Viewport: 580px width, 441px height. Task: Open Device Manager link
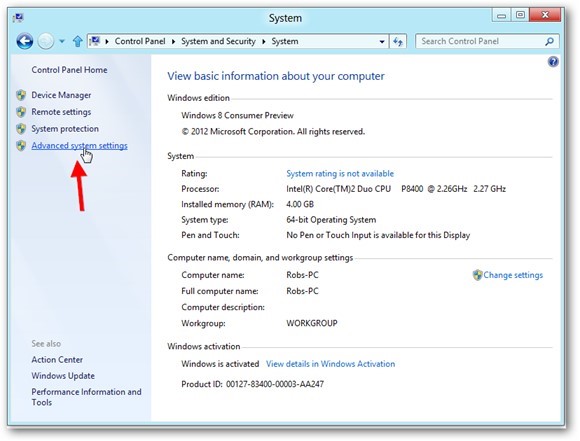61,95
